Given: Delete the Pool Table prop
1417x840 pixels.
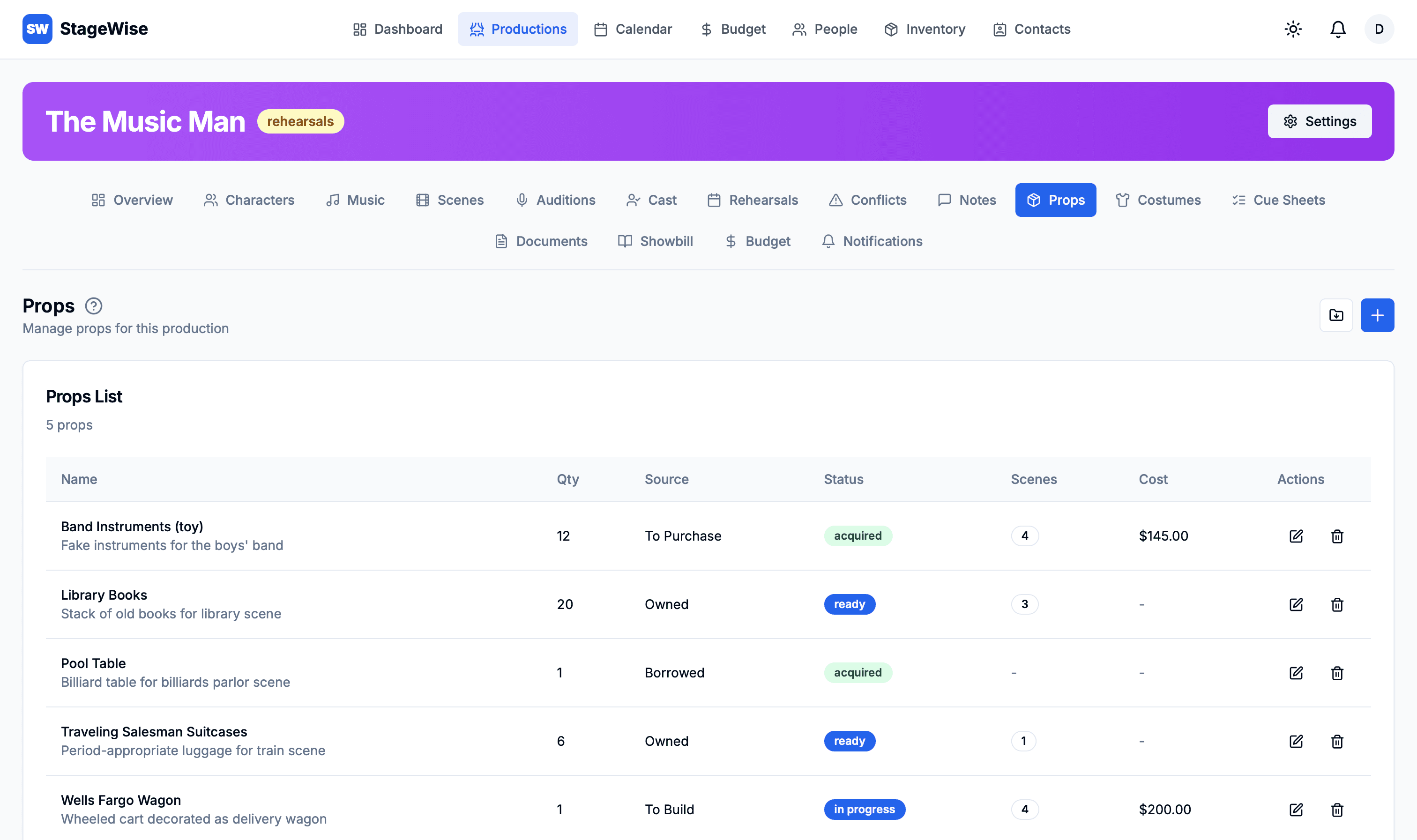Looking at the screenshot, I should pos(1336,673).
